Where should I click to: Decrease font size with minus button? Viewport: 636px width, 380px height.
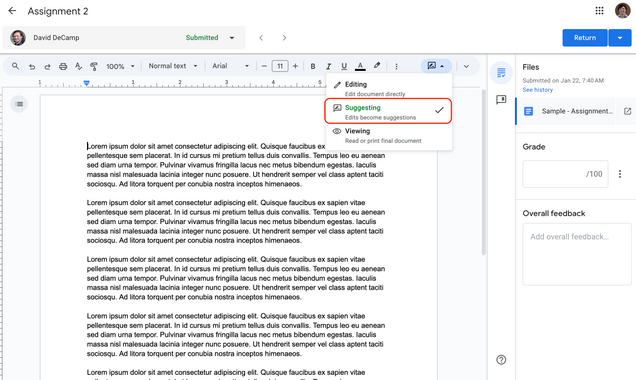264,66
